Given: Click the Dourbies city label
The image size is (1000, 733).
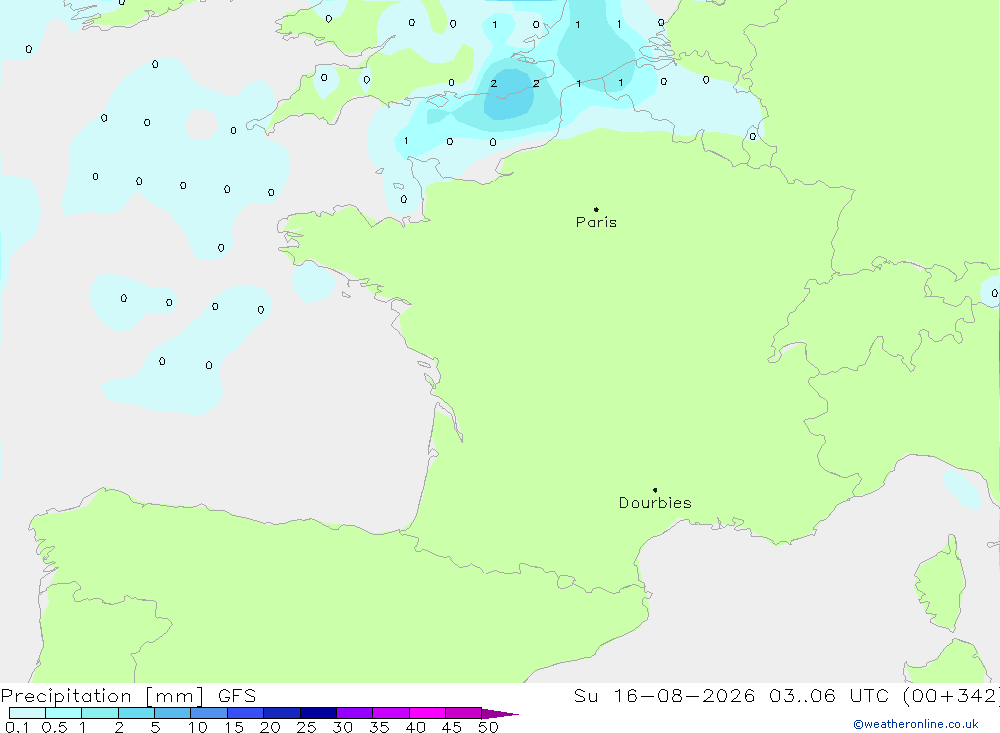Looking at the screenshot, I should (x=655, y=503).
